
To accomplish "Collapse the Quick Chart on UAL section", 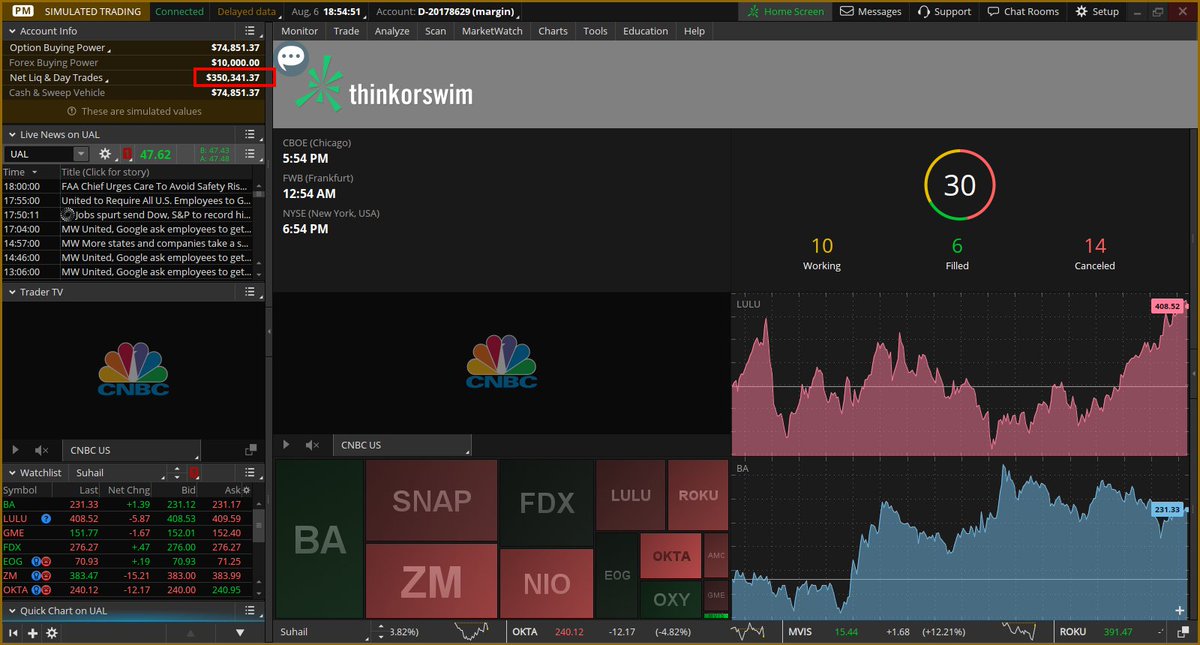I will [x=11, y=611].
